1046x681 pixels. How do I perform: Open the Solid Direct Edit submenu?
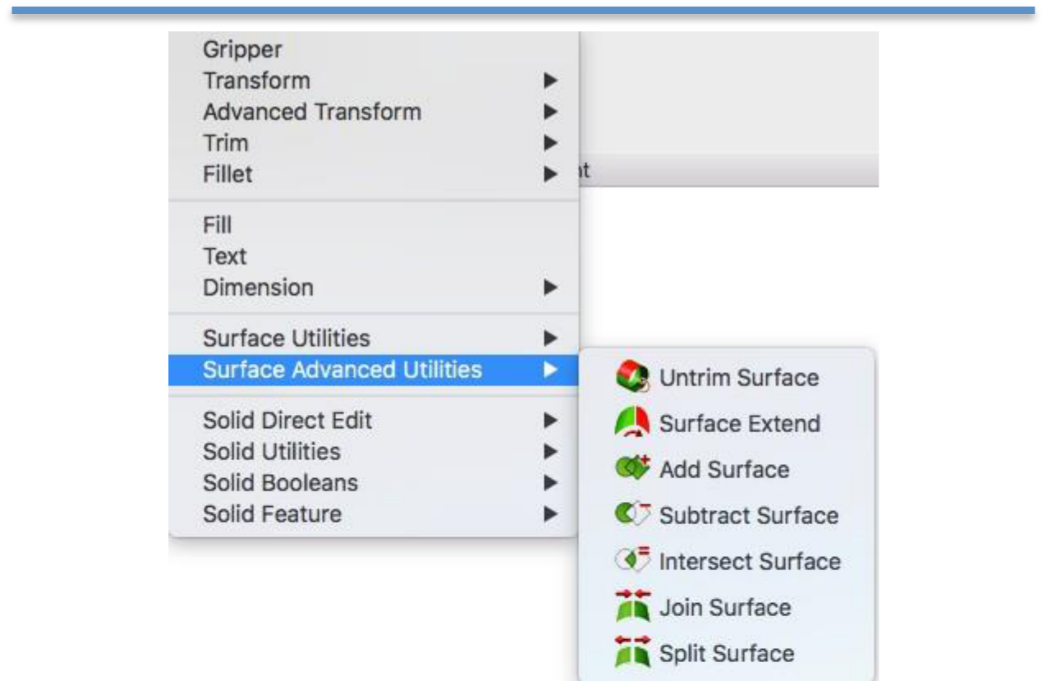point(287,421)
